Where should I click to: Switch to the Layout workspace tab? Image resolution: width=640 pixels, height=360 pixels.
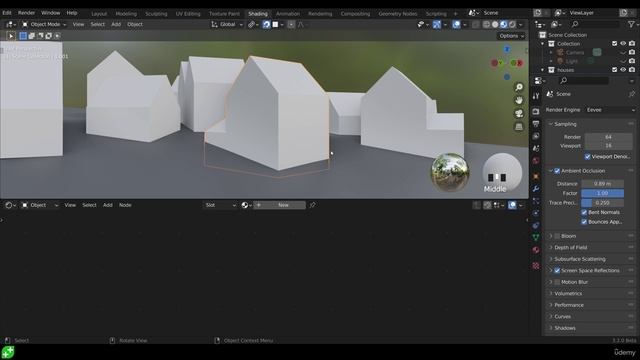tap(99, 13)
